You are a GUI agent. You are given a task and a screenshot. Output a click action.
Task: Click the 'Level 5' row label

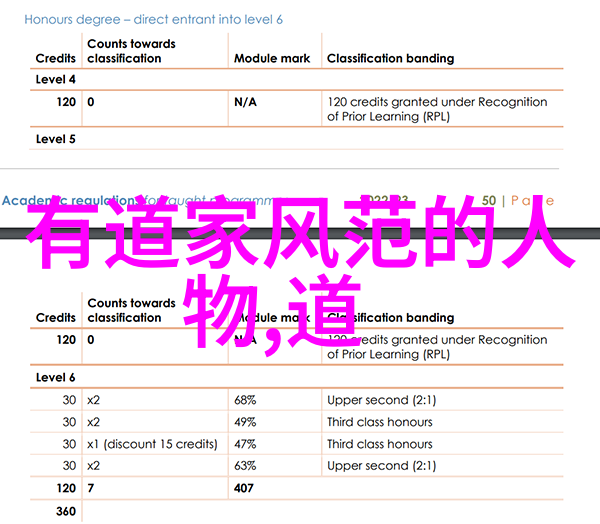[x=56, y=139]
